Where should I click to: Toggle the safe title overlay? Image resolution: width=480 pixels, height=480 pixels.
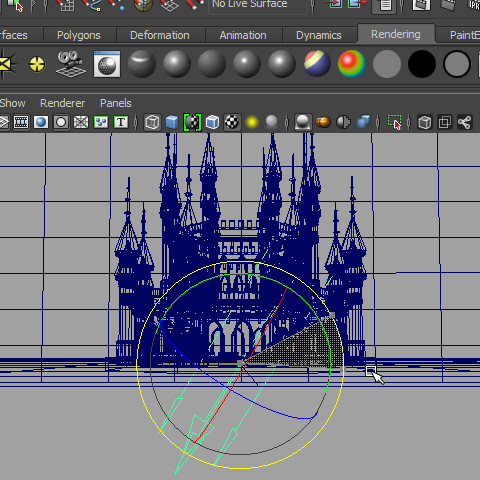121,122
